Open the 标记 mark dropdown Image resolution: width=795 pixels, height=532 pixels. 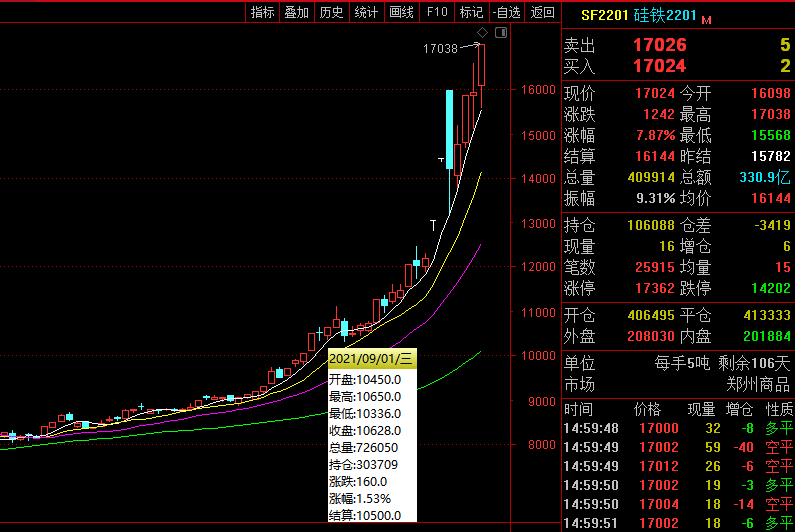(470, 12)
